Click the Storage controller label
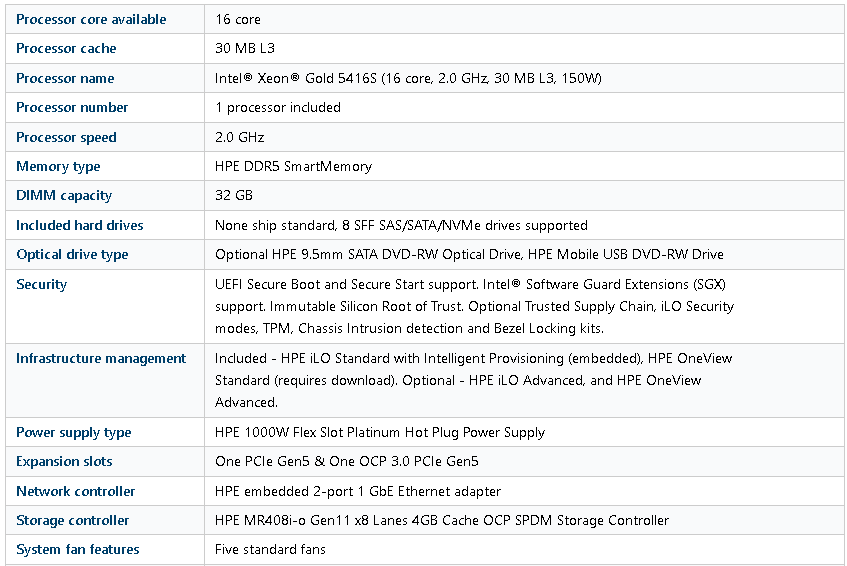Screen dimensions: 847x566 point(72,521)
